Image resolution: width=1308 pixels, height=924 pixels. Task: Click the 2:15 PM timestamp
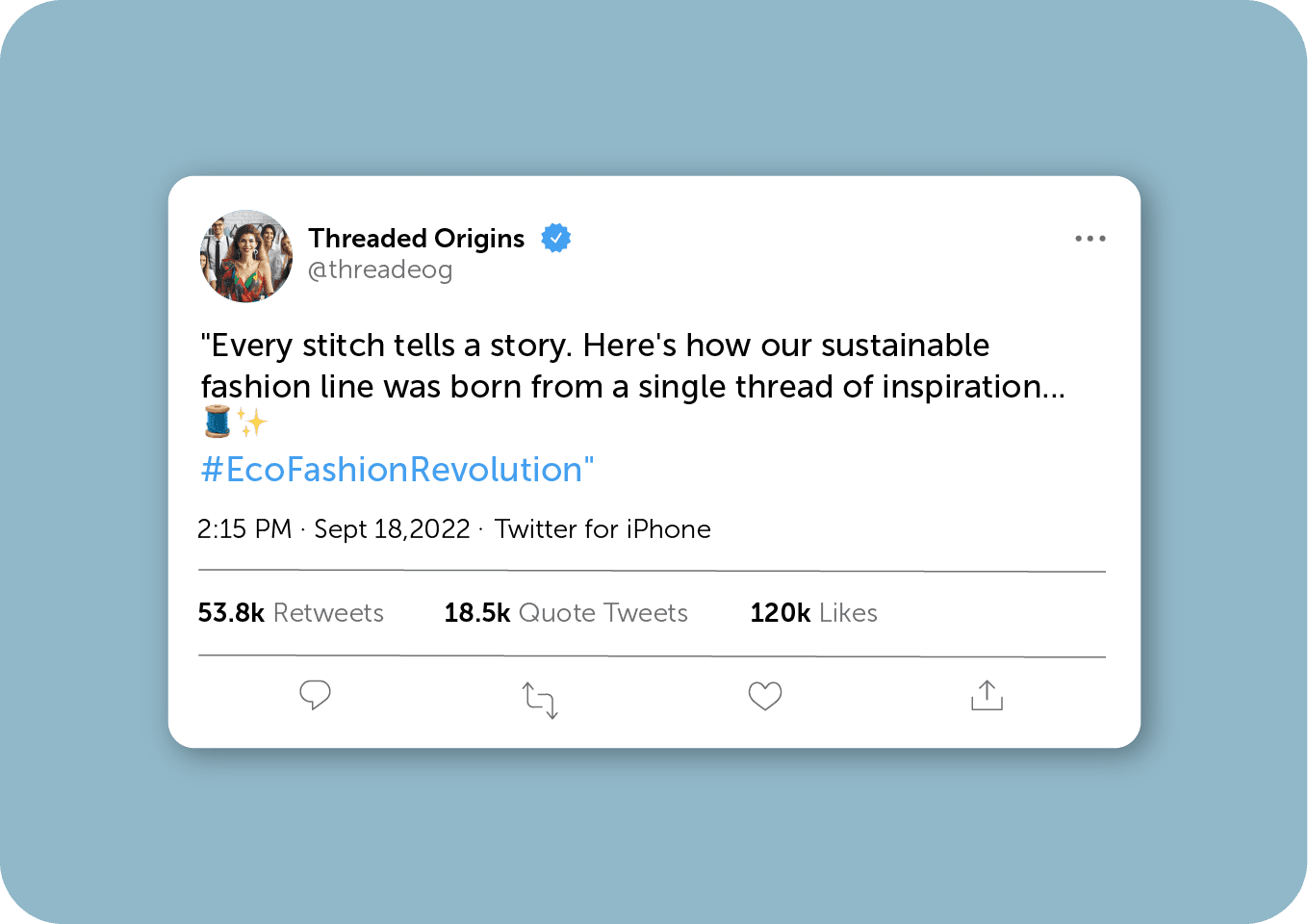point(244,529)
